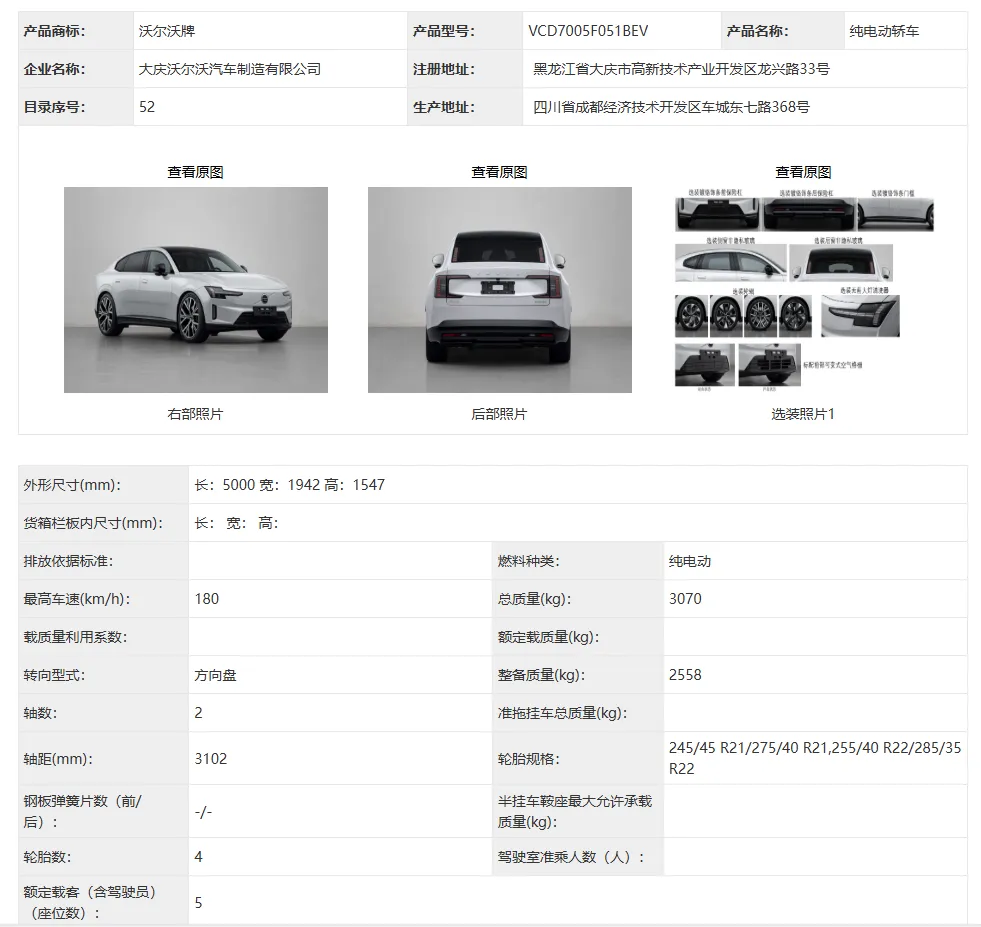The width and height of the screenshot is (981, 927).
Task: Select product name 纯电动轿车
Action: (884, 31)
